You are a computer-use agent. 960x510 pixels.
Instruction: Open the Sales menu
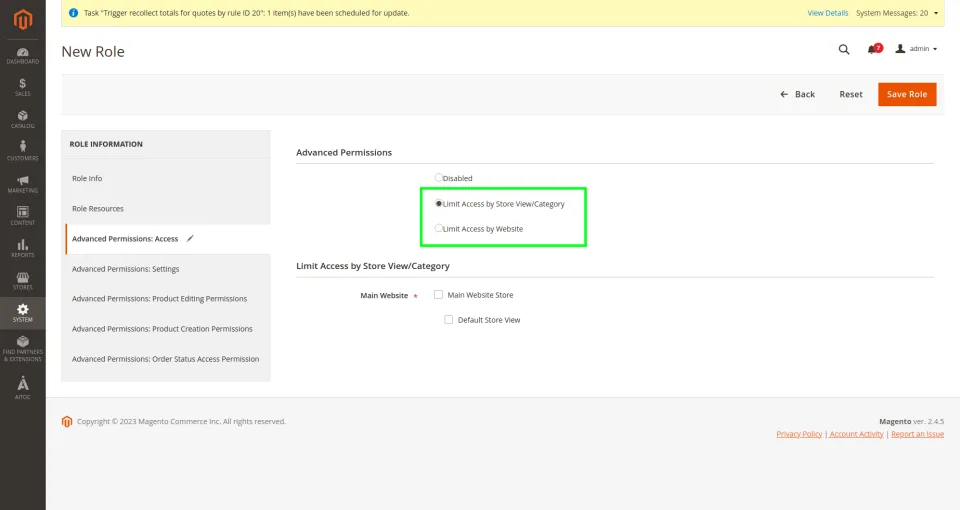coord(23,88)
